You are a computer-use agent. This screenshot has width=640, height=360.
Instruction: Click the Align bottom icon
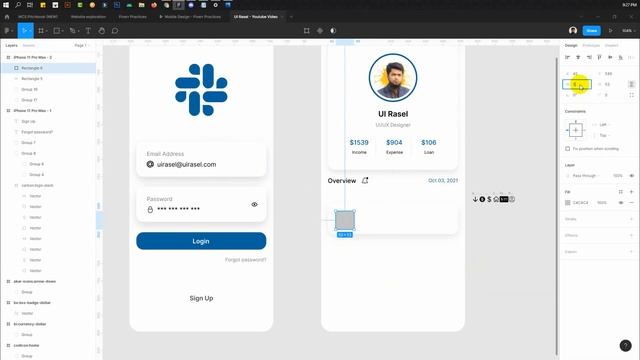point(620,58)
